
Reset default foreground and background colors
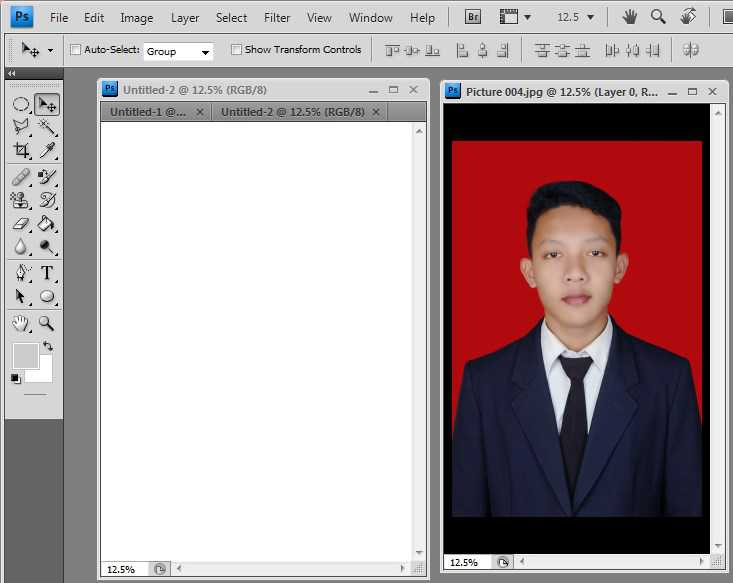[15, 379]
